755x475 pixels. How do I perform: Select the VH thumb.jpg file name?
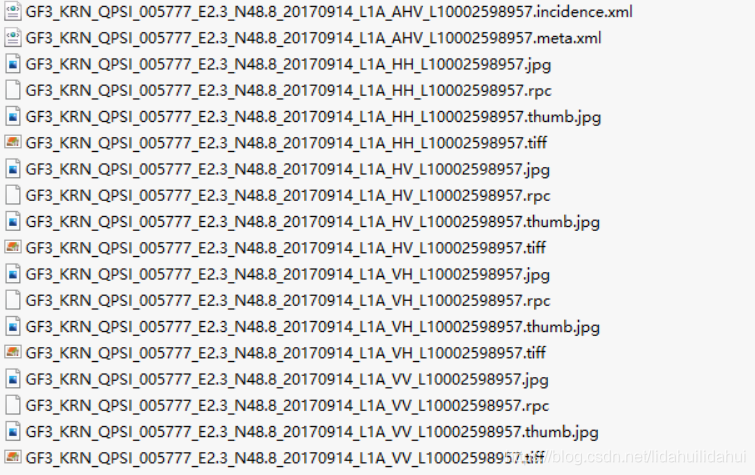(312, 327)
